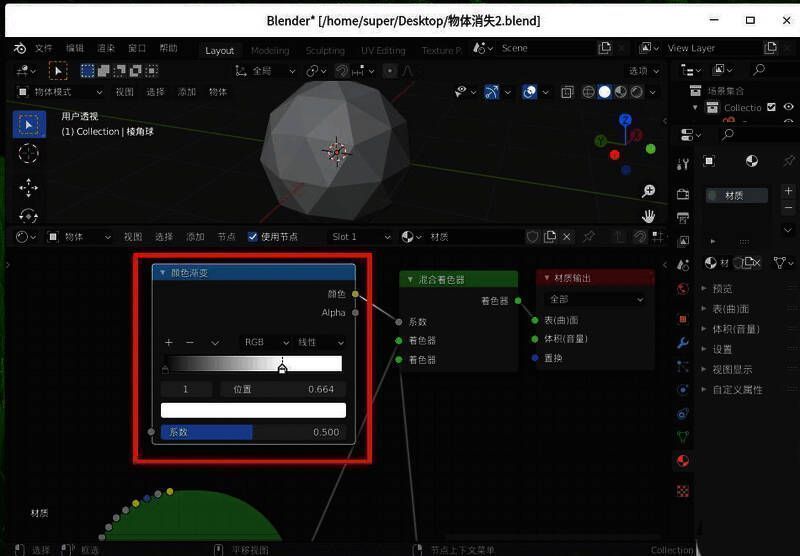Expand the 表(曲)面 panel
This screenshot has height=556, width=800.
(x=730, y=309)
